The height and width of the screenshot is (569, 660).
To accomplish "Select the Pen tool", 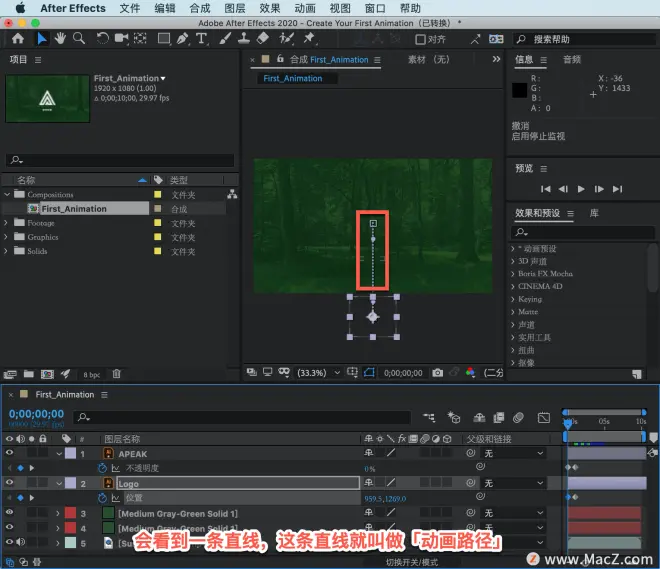I will [183, 39].
